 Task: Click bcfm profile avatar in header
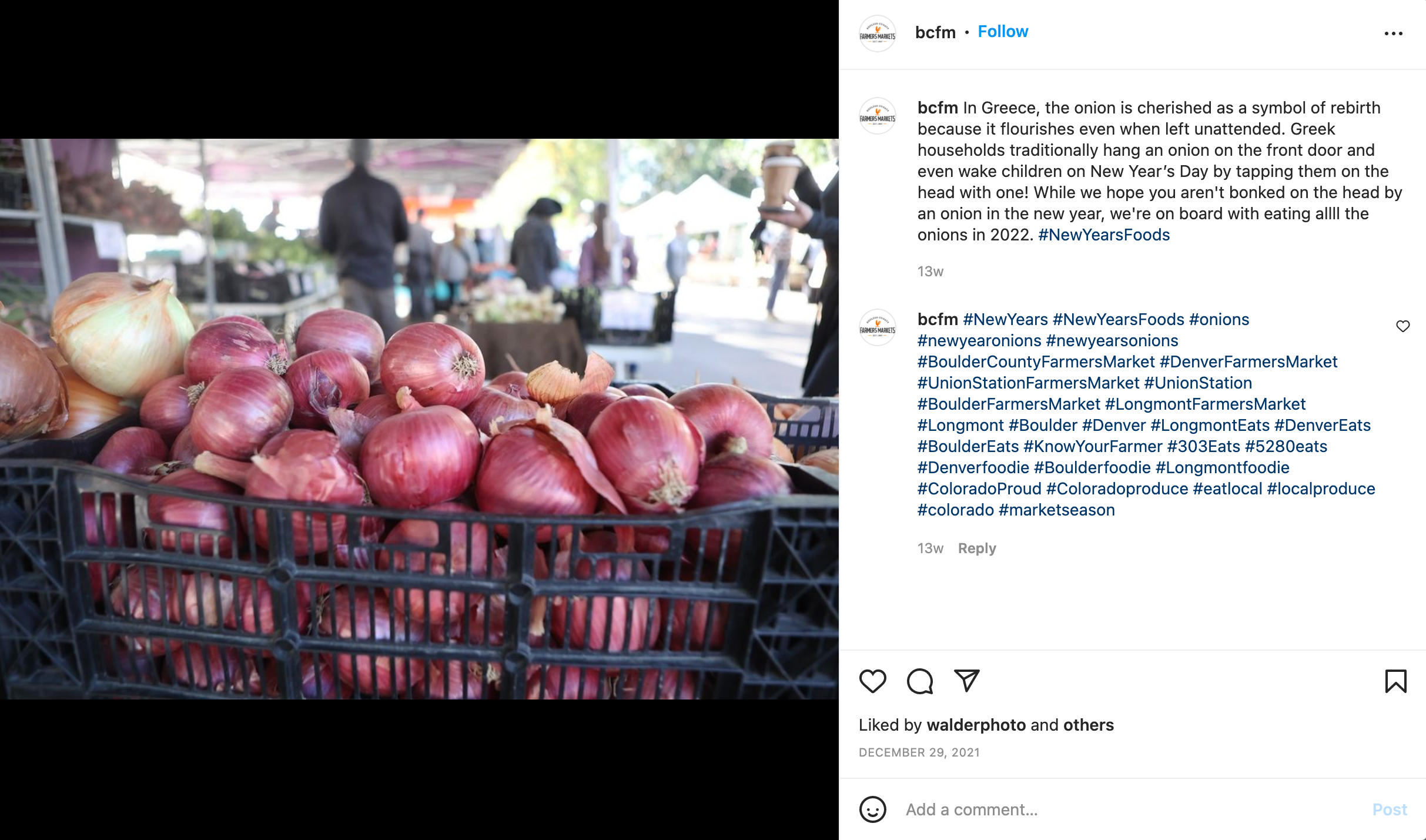click(877, 34)
